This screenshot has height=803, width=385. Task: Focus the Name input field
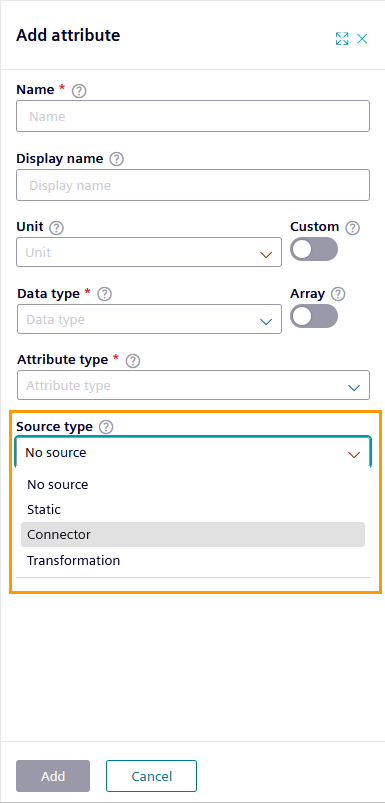193,116
